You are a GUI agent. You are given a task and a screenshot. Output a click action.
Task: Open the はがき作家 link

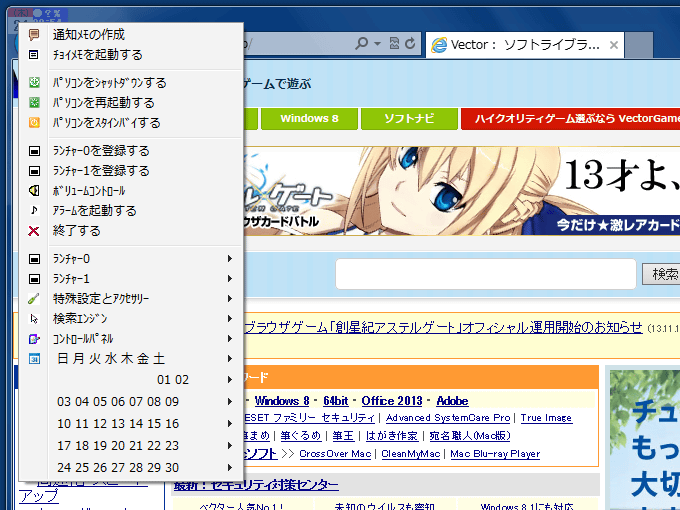pyautogui.click(x=392, y=436)
